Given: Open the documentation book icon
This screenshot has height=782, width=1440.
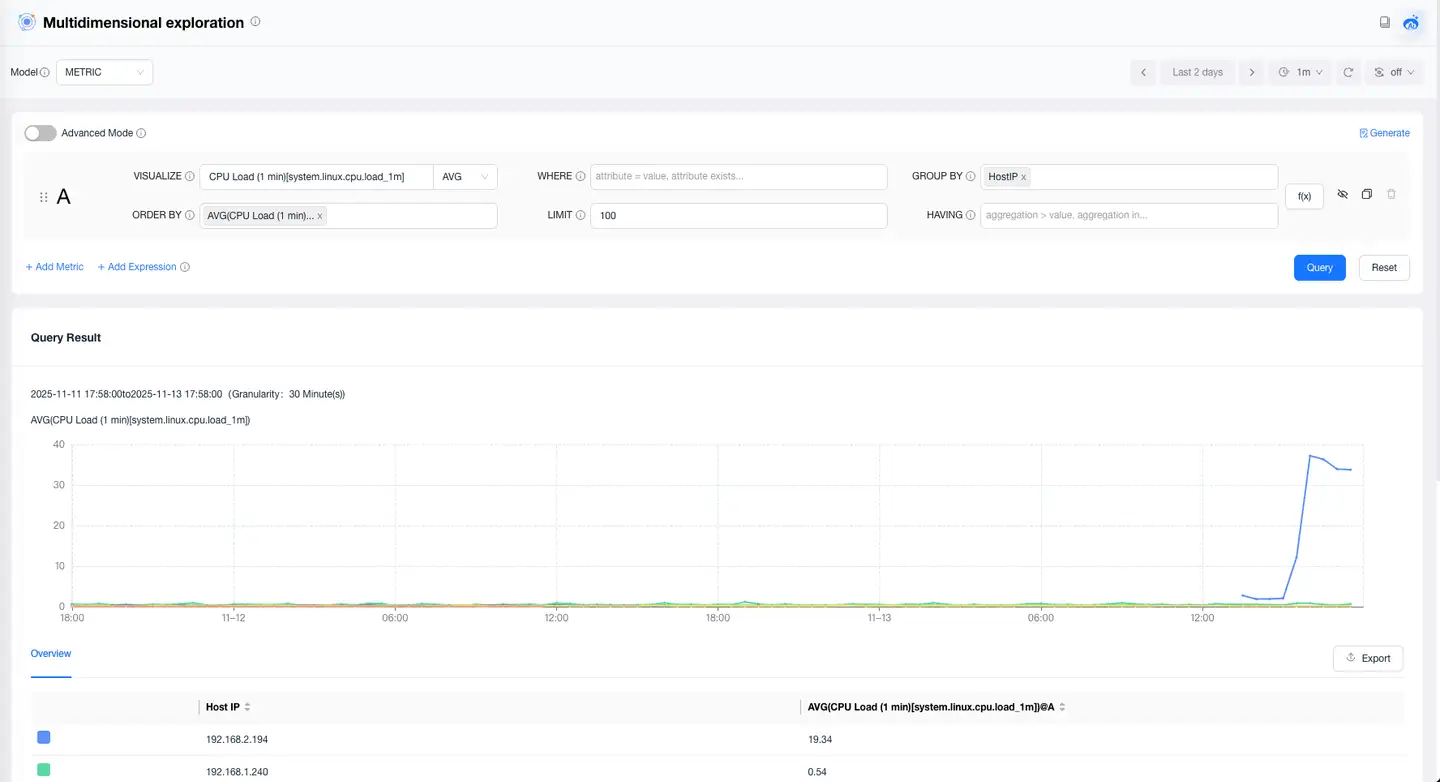Looking at the screenshot, I should point(1384,22).
